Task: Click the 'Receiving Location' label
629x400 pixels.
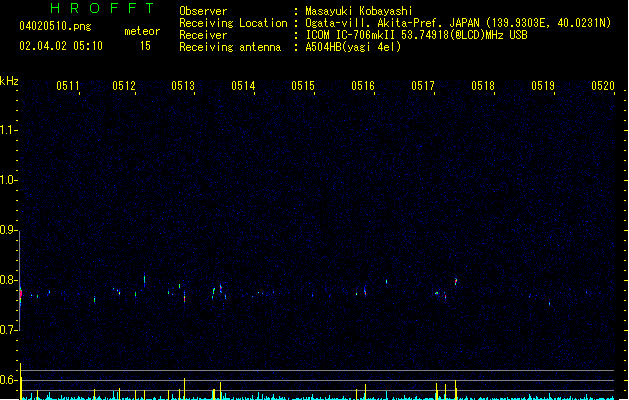Action: [x=233, y=23]
